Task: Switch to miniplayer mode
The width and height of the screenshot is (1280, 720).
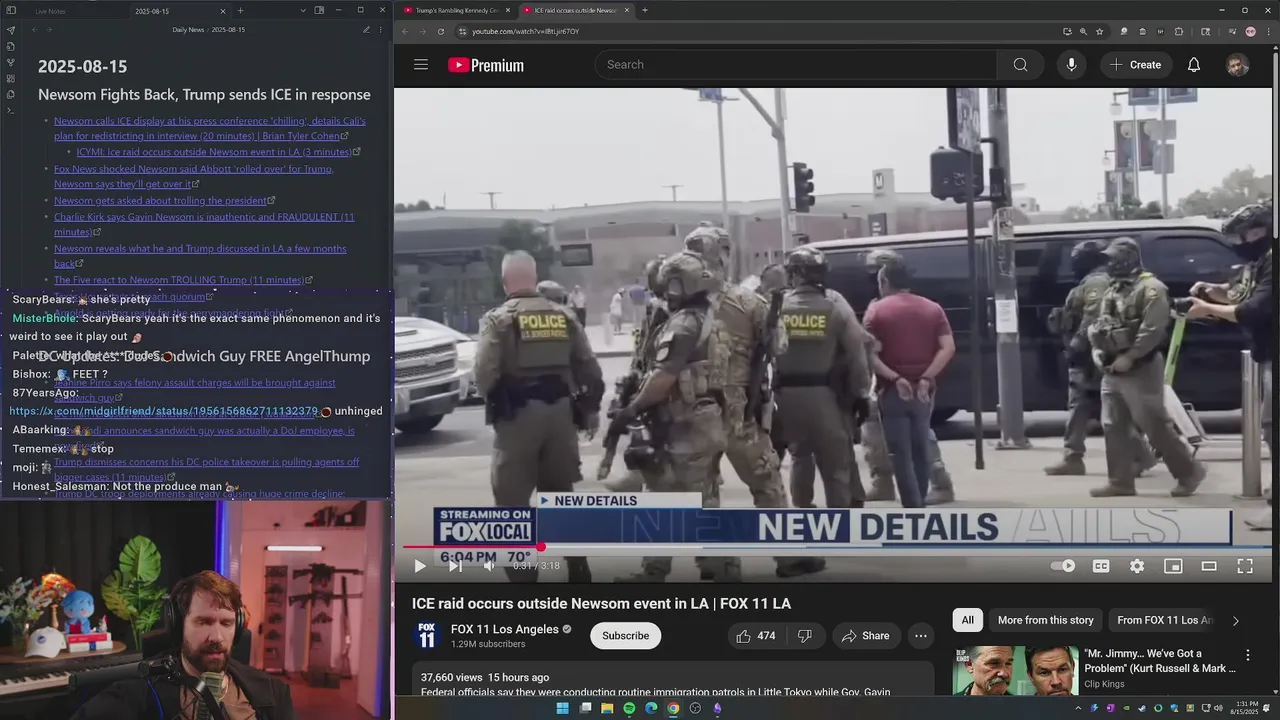Action: pos(1173,566)
